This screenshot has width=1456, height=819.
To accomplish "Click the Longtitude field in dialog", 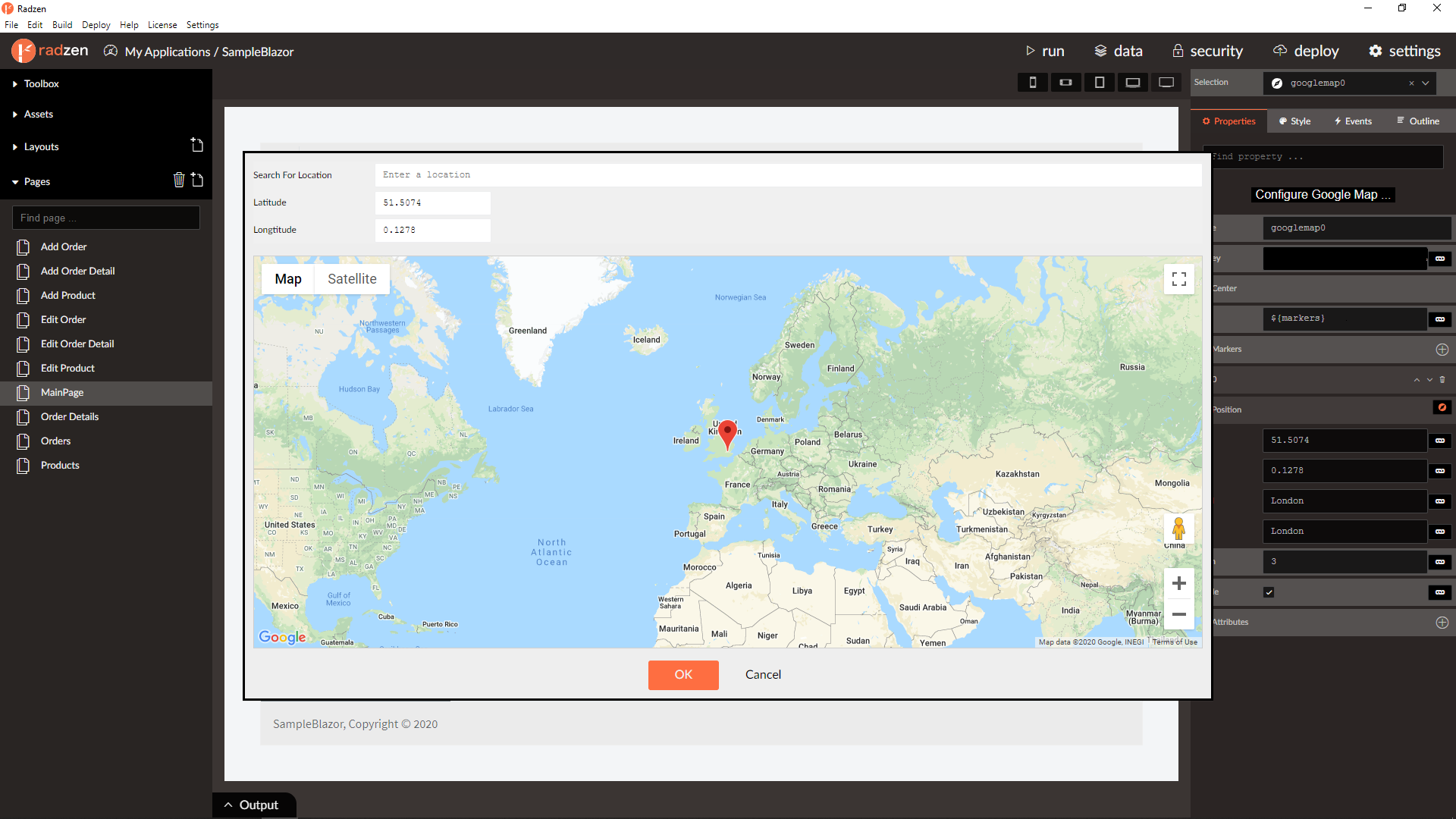I will tap(432, 230).
